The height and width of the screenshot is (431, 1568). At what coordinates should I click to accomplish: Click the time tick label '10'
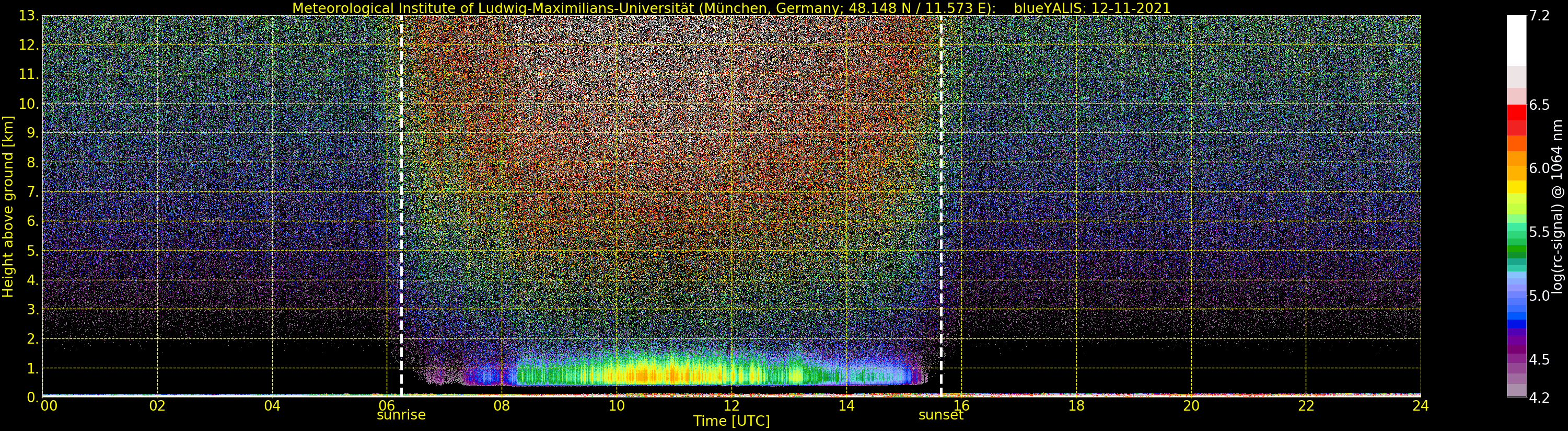(617, 406)
